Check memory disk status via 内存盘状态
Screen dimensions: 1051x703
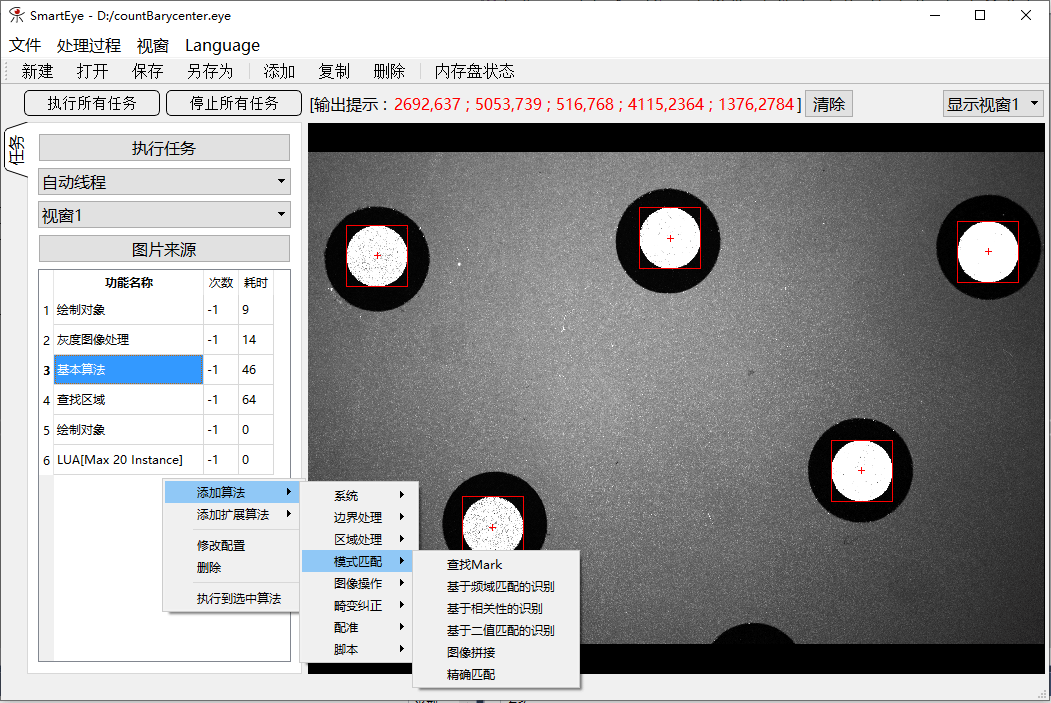pos(474,71)
